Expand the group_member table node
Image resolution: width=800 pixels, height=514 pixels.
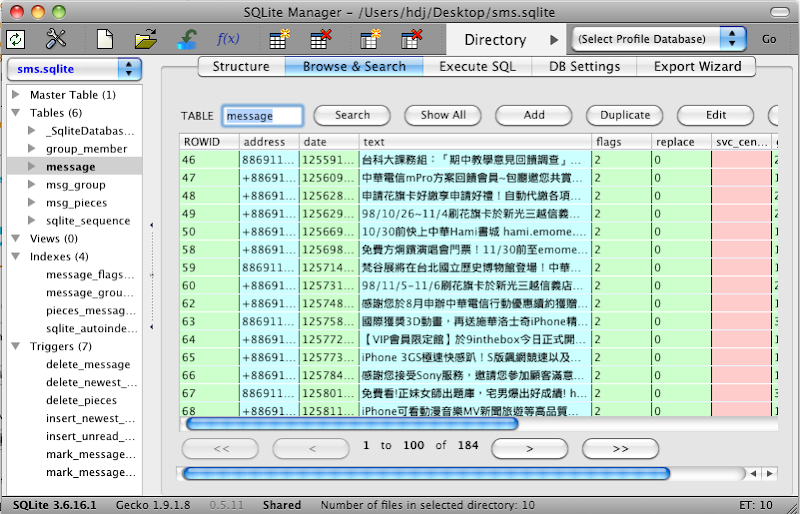(x=32, y=149)
